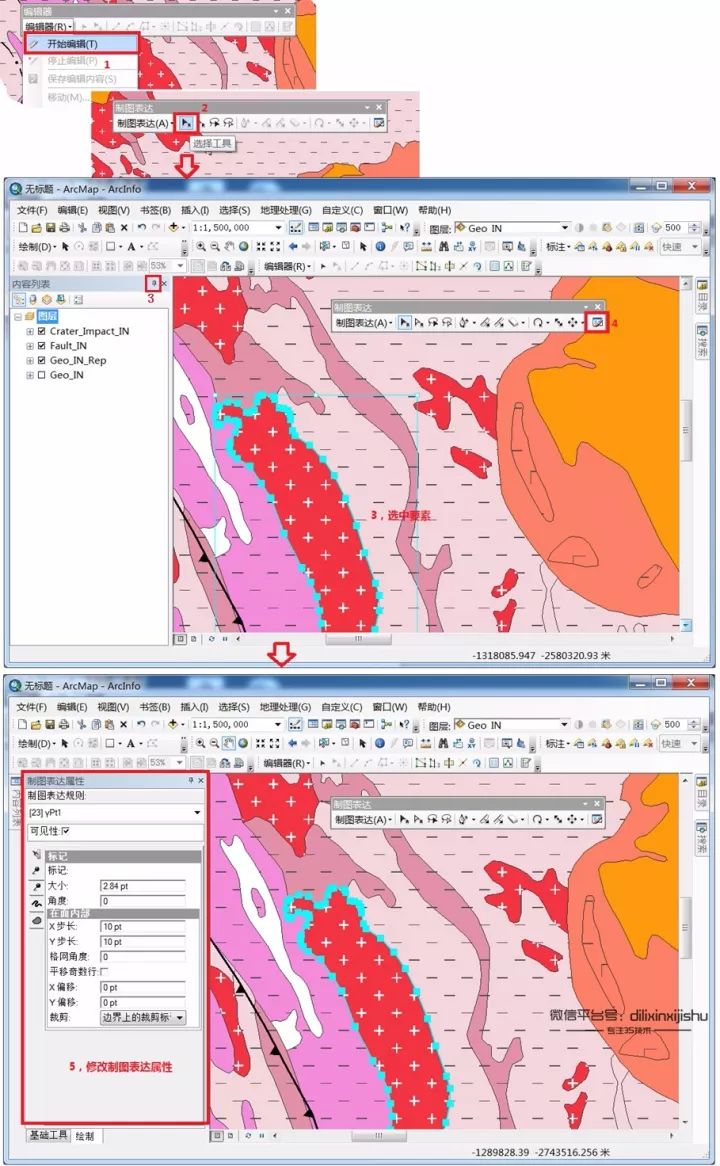The width and height of the screenshot is (720, 1166).
Task: Select Pan hand tool in upper window
Action: point(229,246)
